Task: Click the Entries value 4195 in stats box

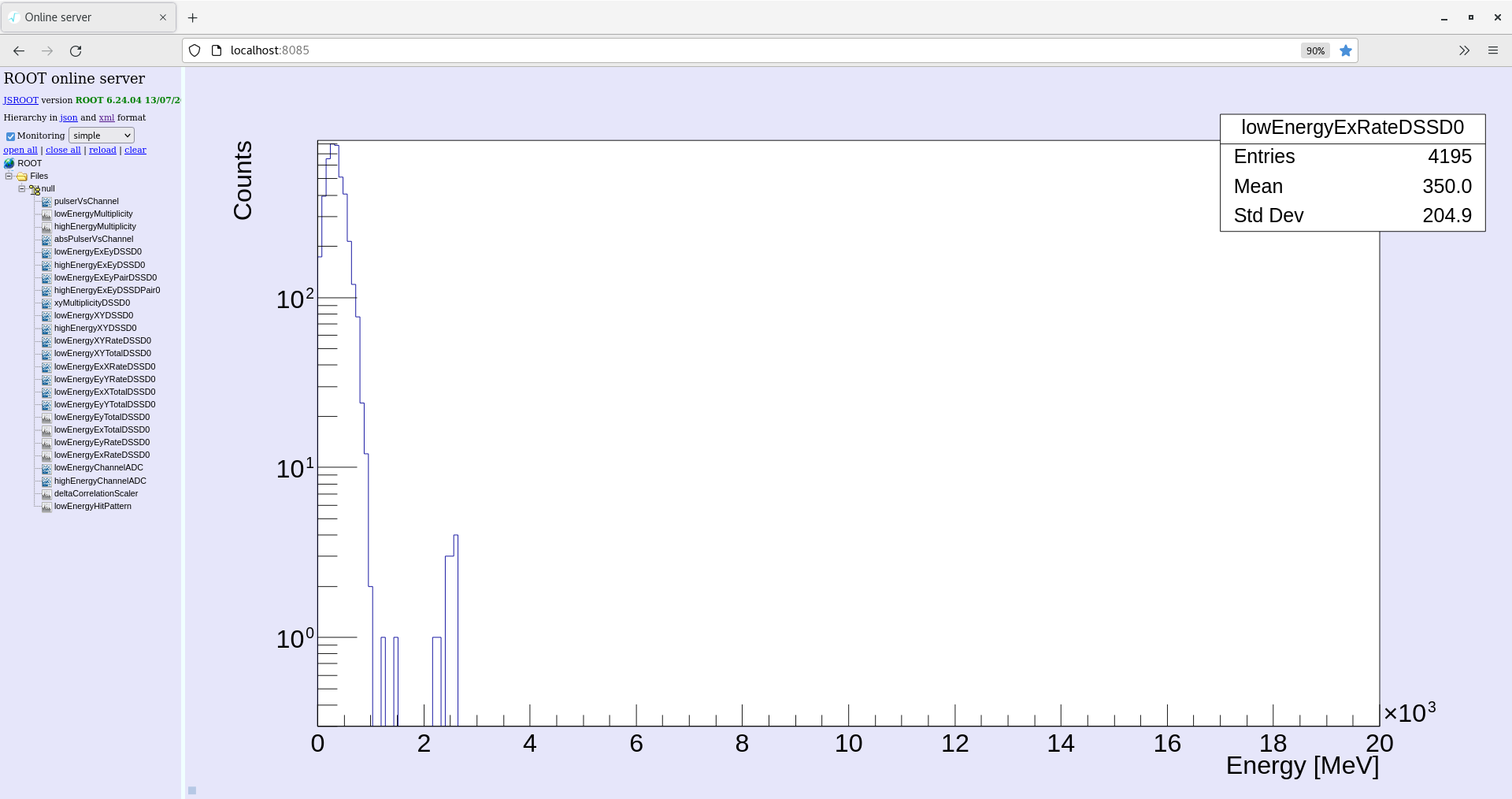Action: [x=1450, y=157]
